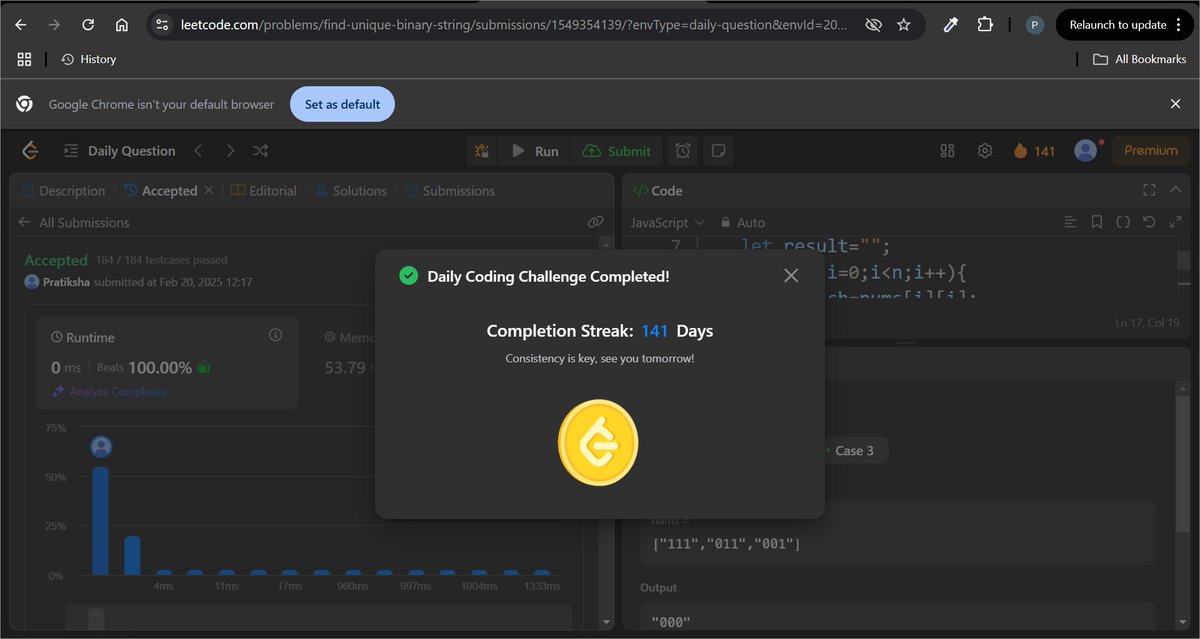Click the bookmark icon in code editor
The width and height of the screenshot is (1200, 639).
1096,222
